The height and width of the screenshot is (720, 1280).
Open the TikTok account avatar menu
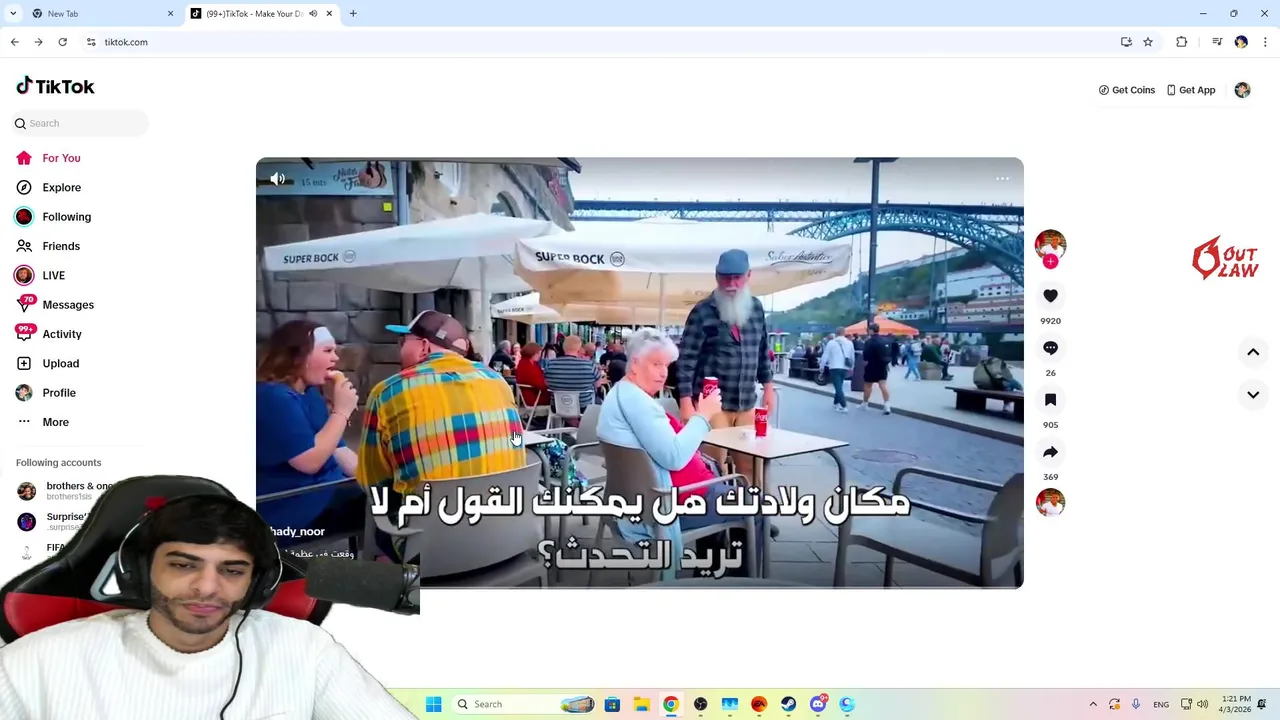pos(1242,90)
